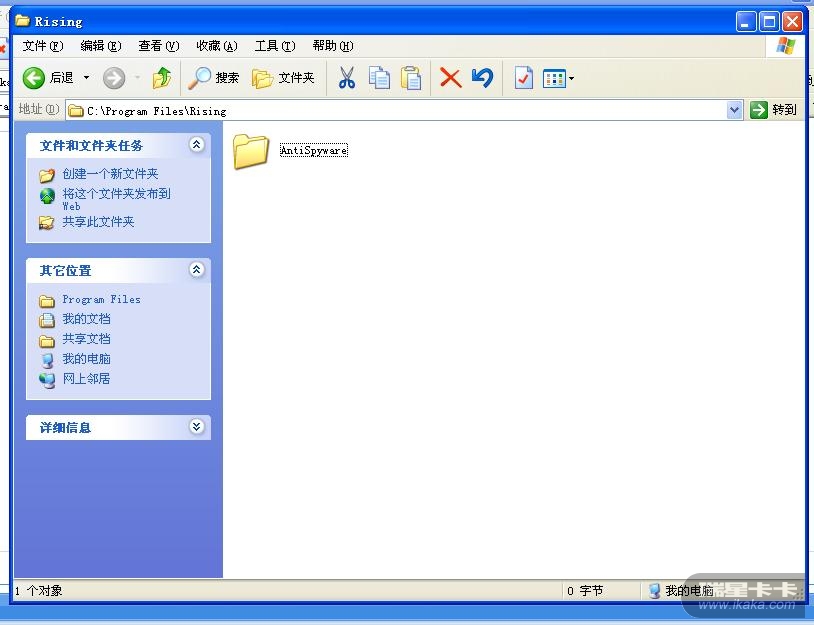Click the publish to Web globe icon
This screenshot has width=814, height=625.
tap(47, 196)
